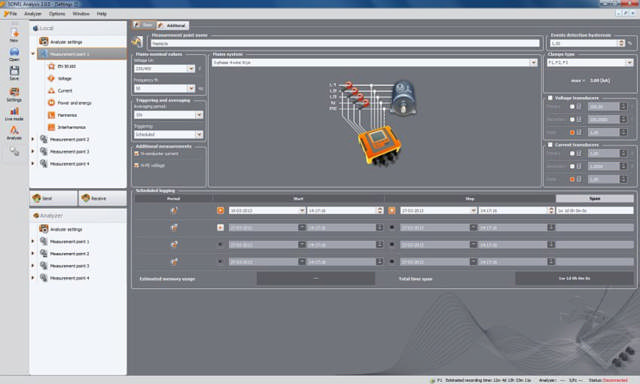This screenshot has width=640, height=384.
Task: Expand Measurement point 2 in Local tree
Action: [x=33, y=139]
